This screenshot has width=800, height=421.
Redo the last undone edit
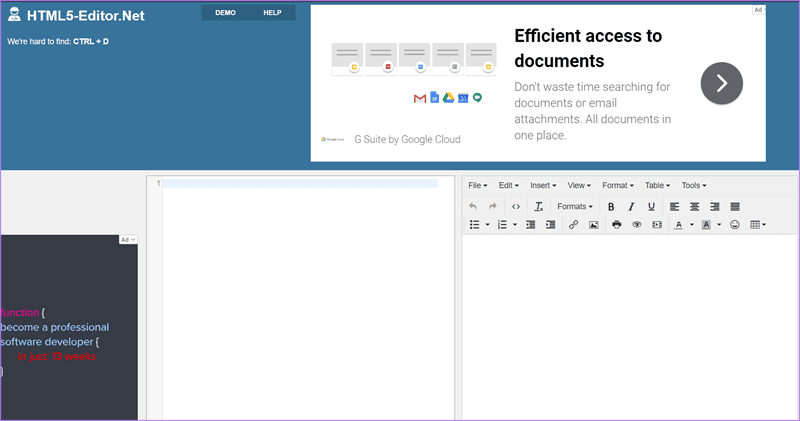[492, 207]
